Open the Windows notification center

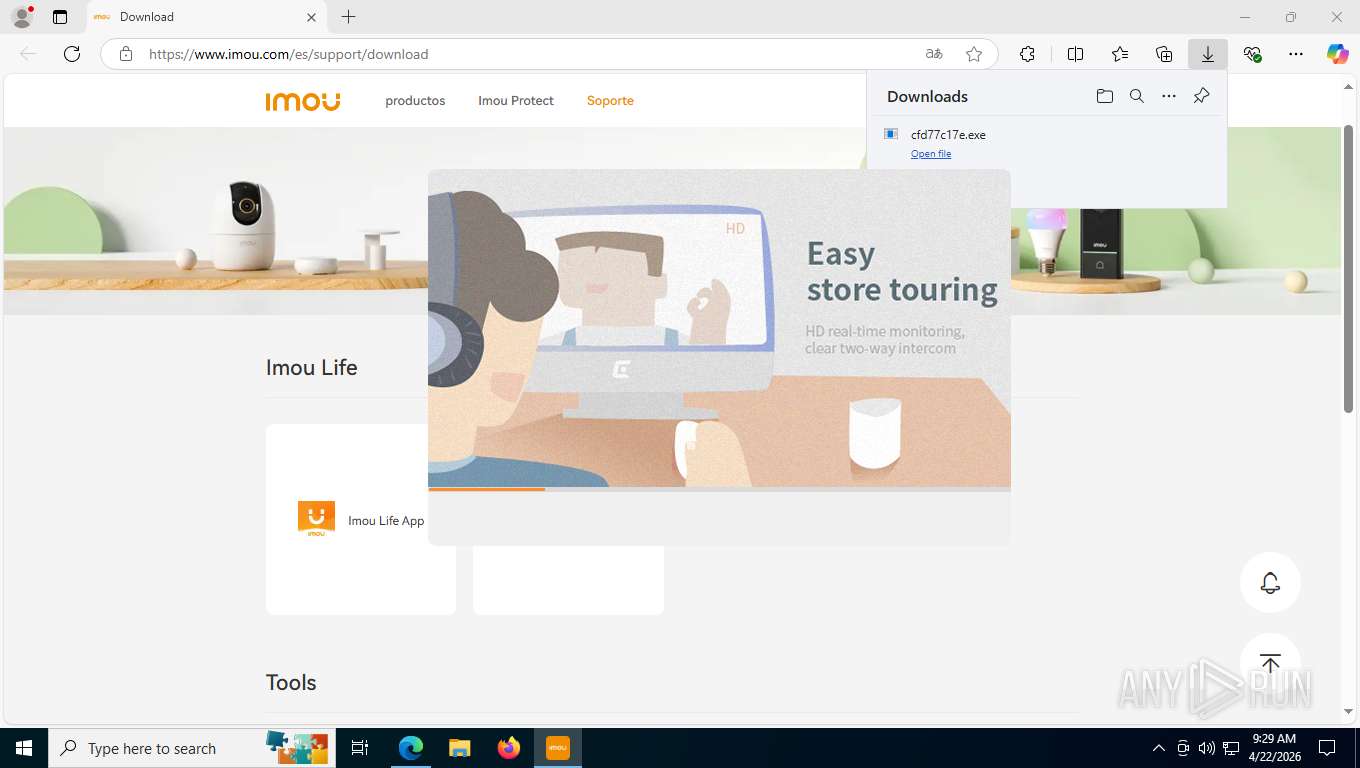1327,748
